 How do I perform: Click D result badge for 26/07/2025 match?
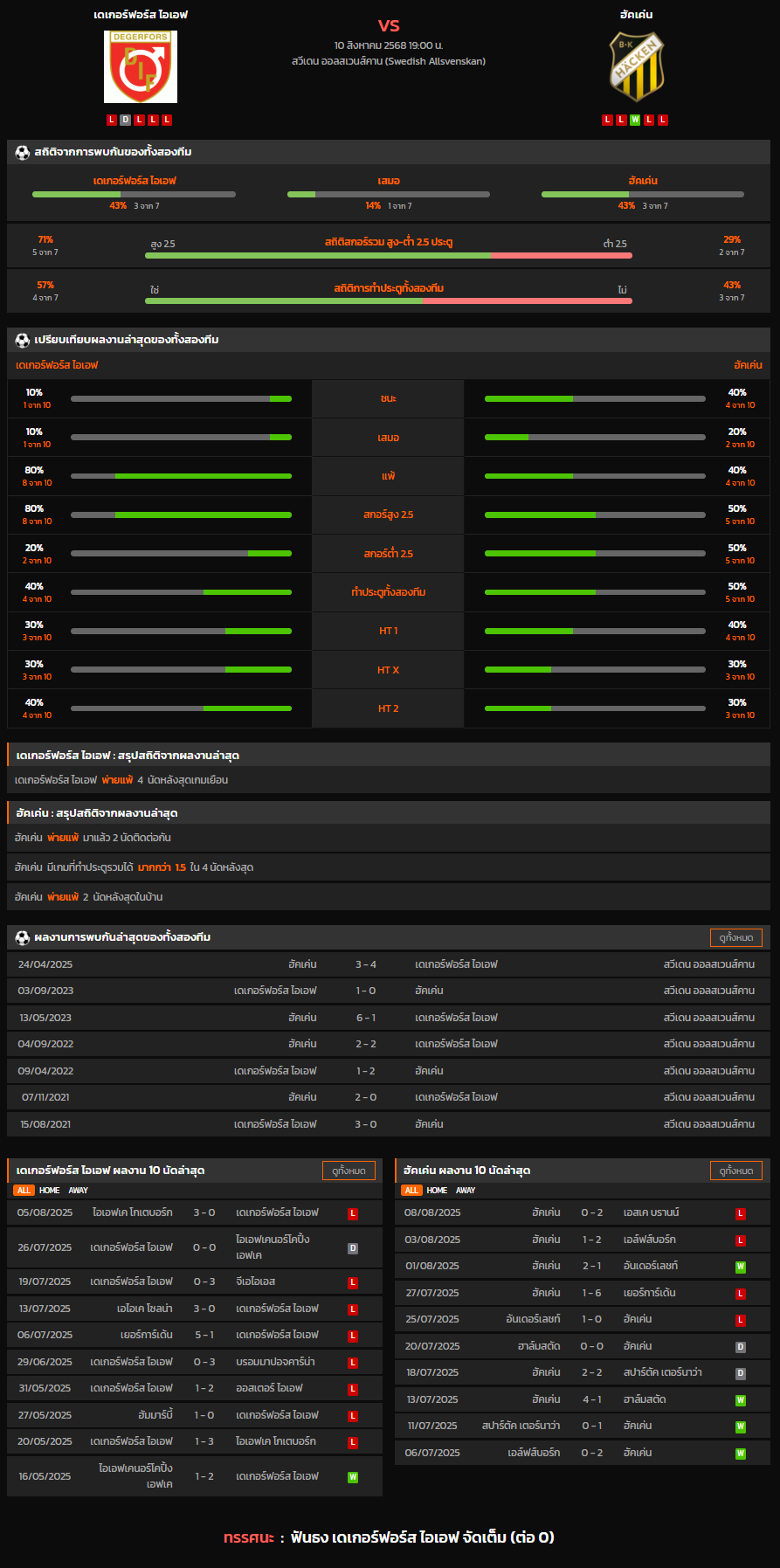(353, 1248)
